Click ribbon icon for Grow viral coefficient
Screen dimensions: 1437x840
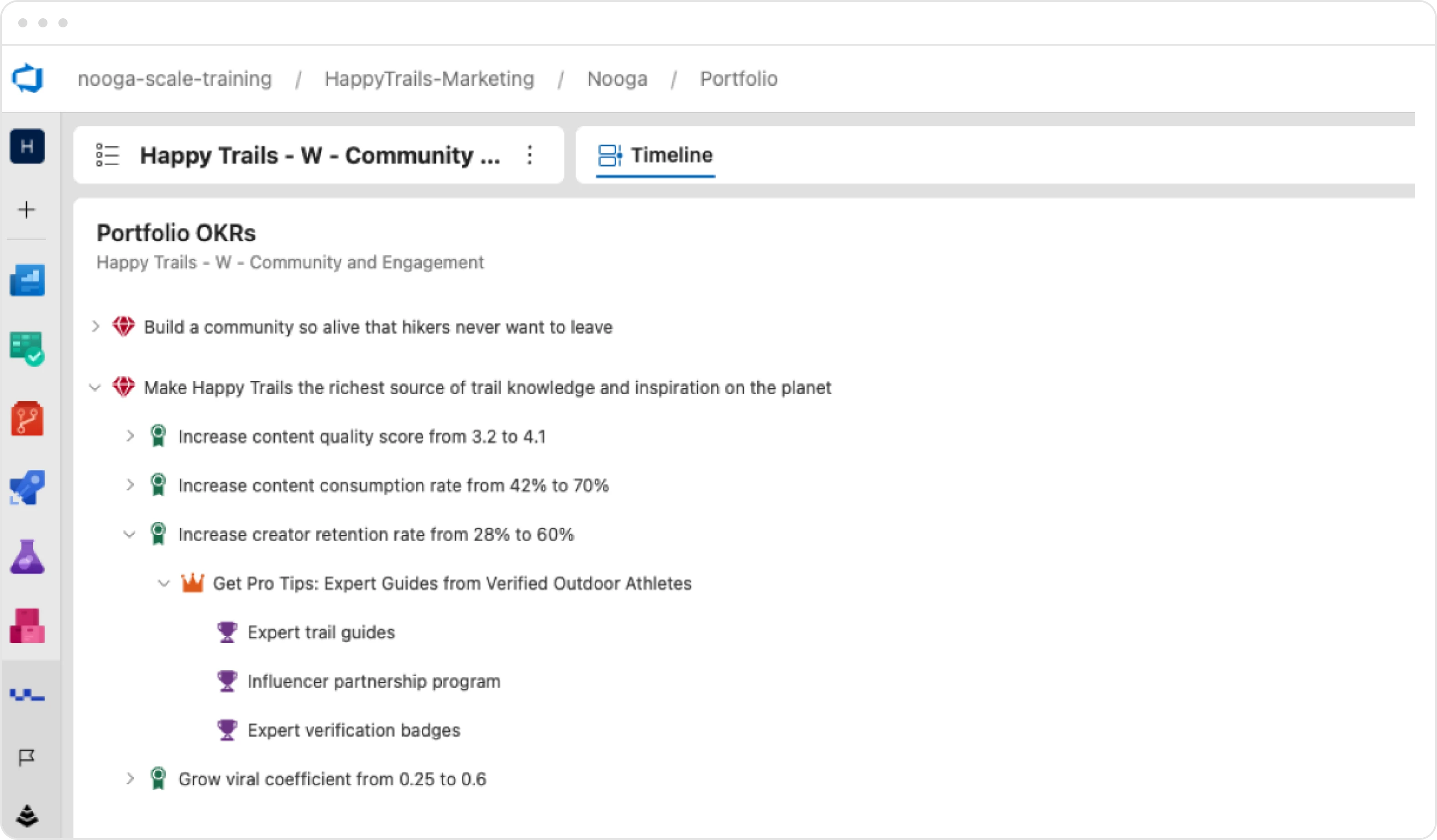(x=158, y=778)
